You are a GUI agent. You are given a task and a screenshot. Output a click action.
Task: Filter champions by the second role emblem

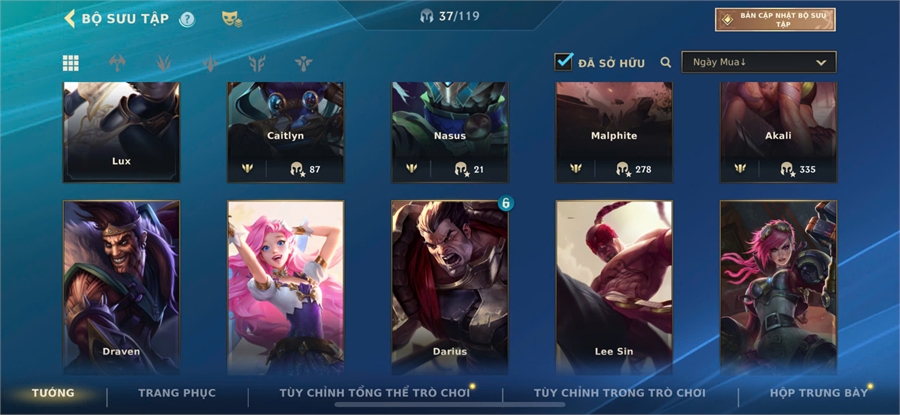coord(164,63)
